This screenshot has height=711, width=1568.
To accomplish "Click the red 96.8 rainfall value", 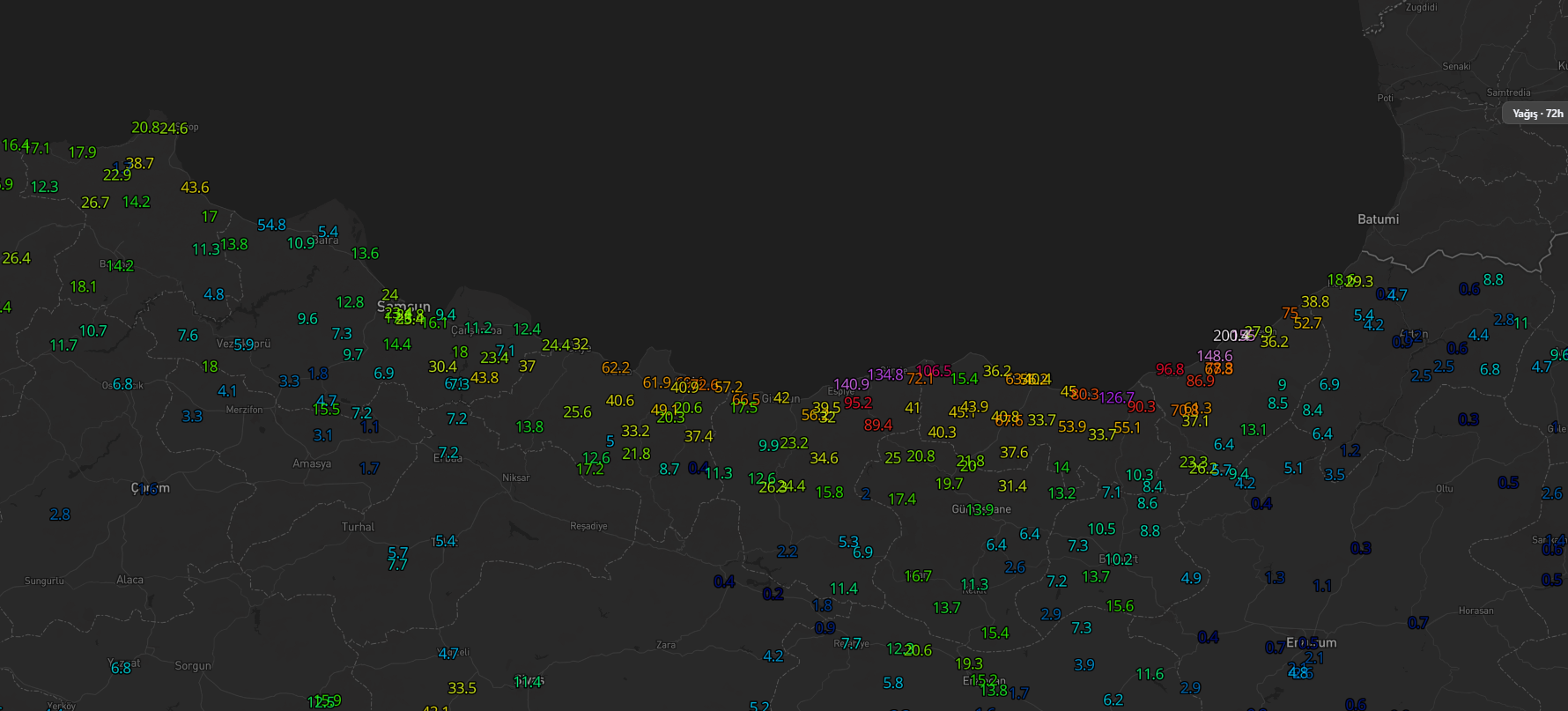I will (x=1170, y=369).
